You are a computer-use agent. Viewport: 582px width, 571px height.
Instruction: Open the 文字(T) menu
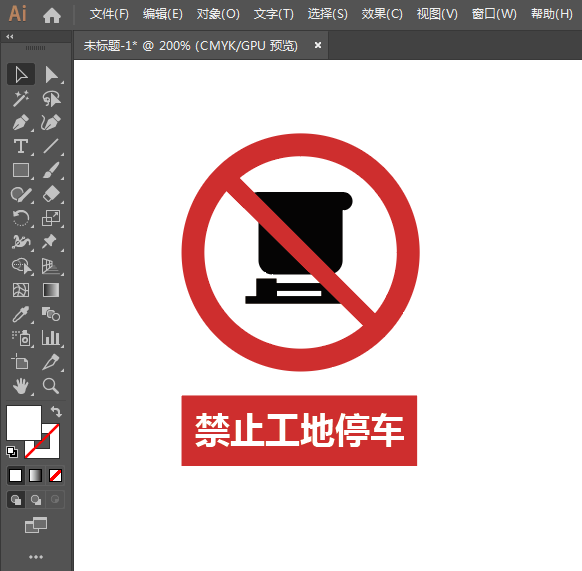[x=274, y=14]
